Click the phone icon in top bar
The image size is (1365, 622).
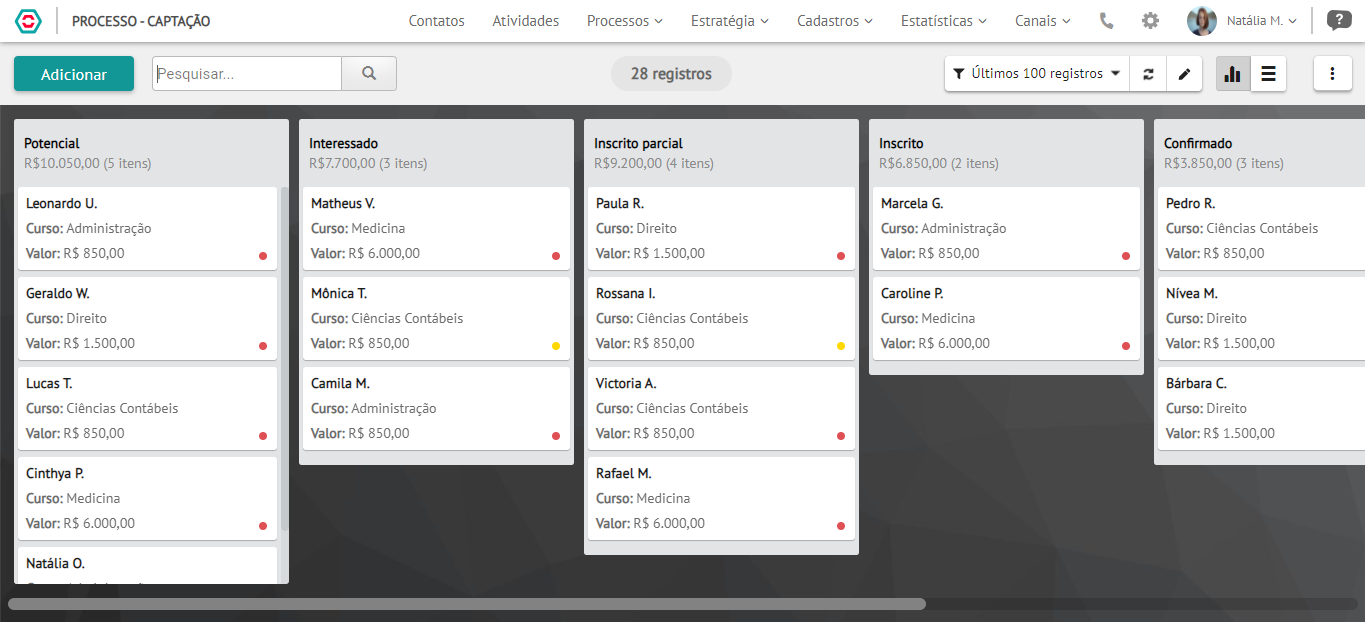1106,20
